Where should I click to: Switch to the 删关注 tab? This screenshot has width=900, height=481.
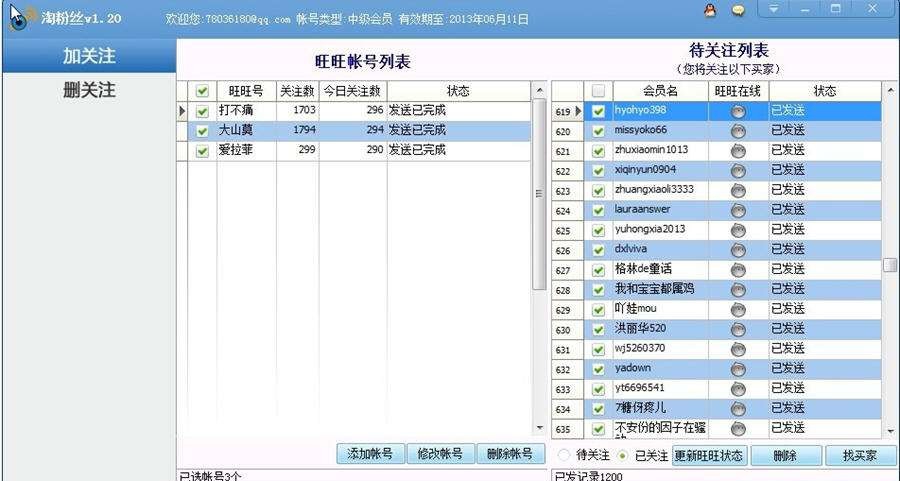coord(89,90)
